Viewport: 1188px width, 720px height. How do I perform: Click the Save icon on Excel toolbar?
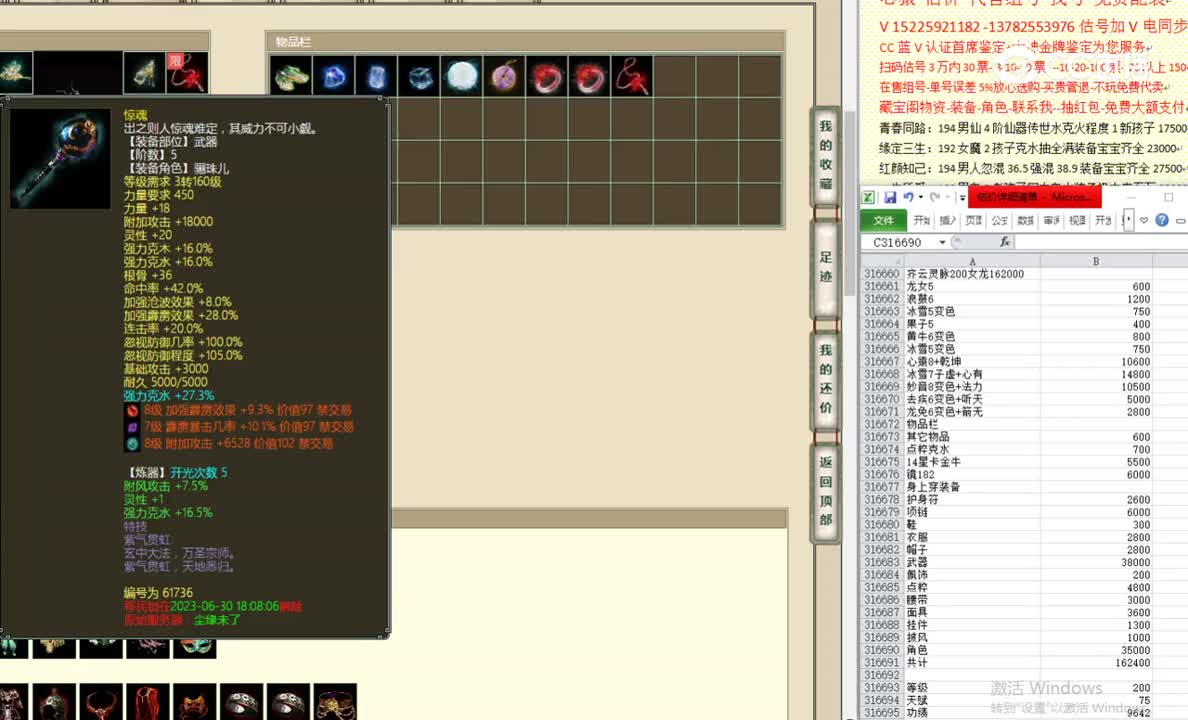click(x=892, y=196)
